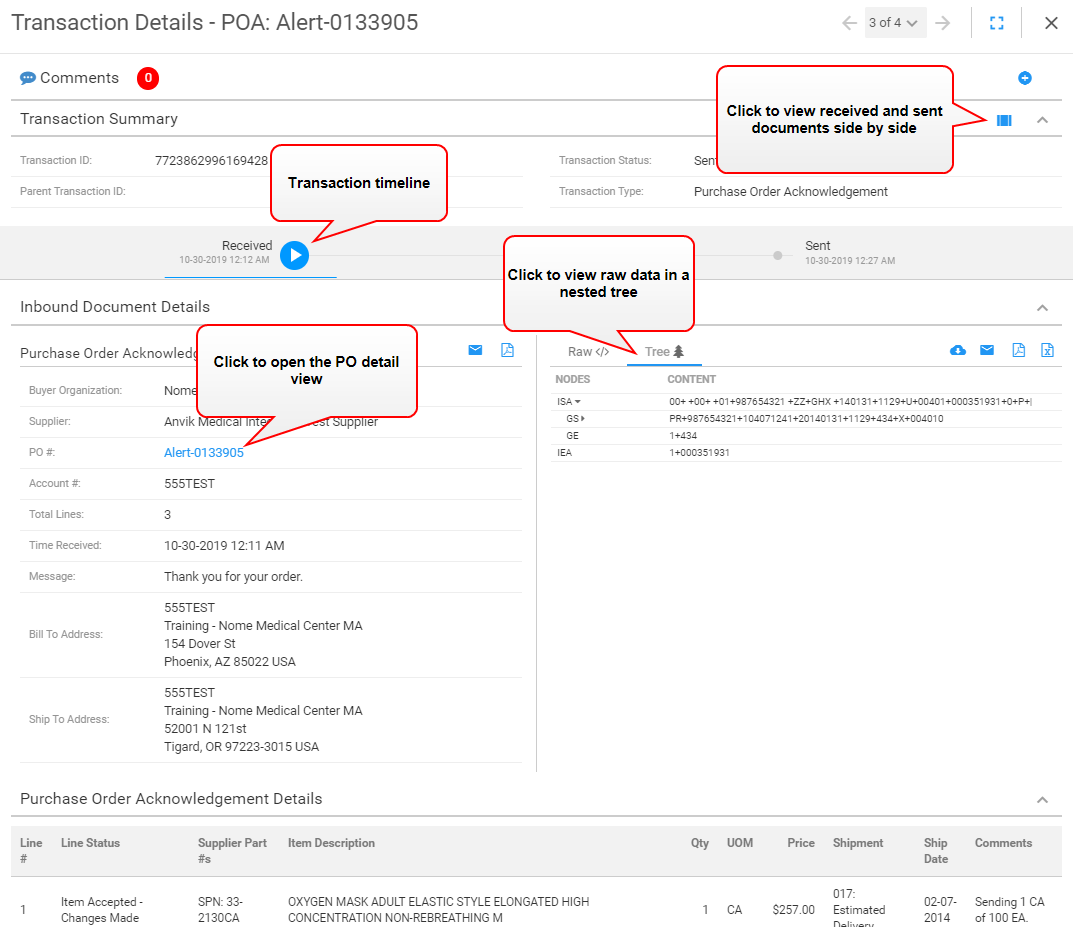Select the Tree tab

coord(664,352)
